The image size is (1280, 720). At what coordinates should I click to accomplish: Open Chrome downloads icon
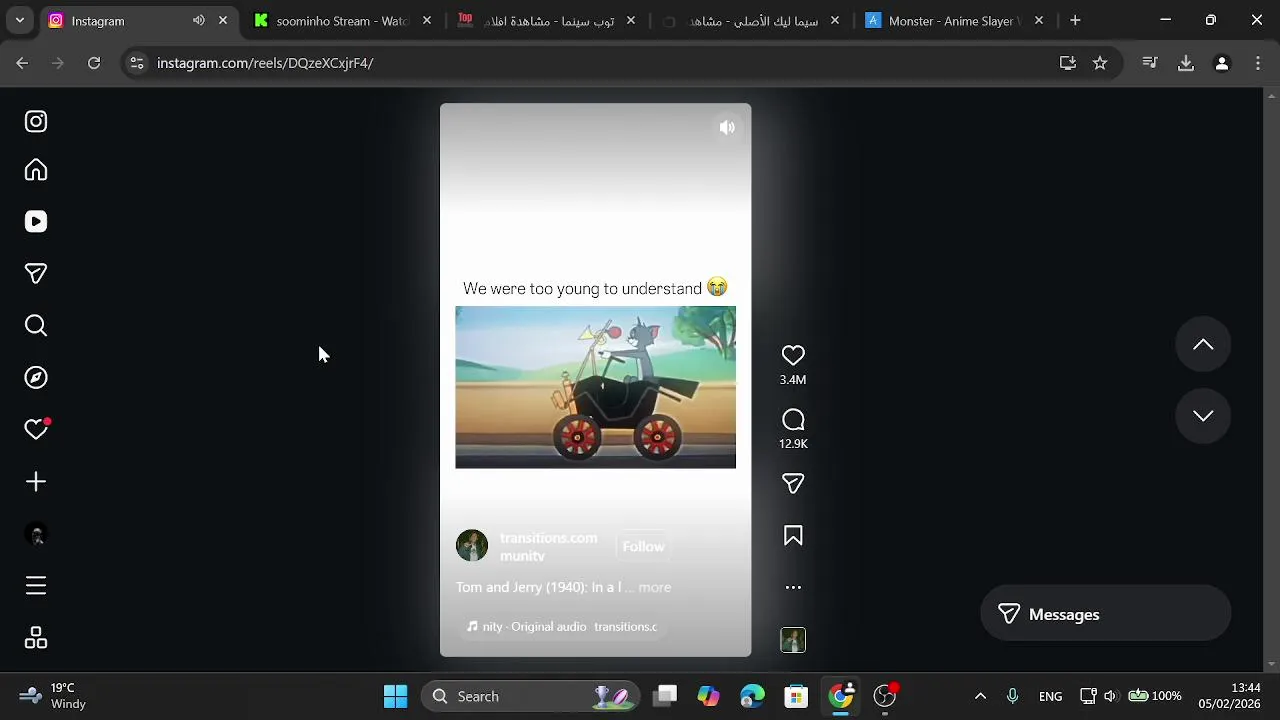coord(1186,63)
